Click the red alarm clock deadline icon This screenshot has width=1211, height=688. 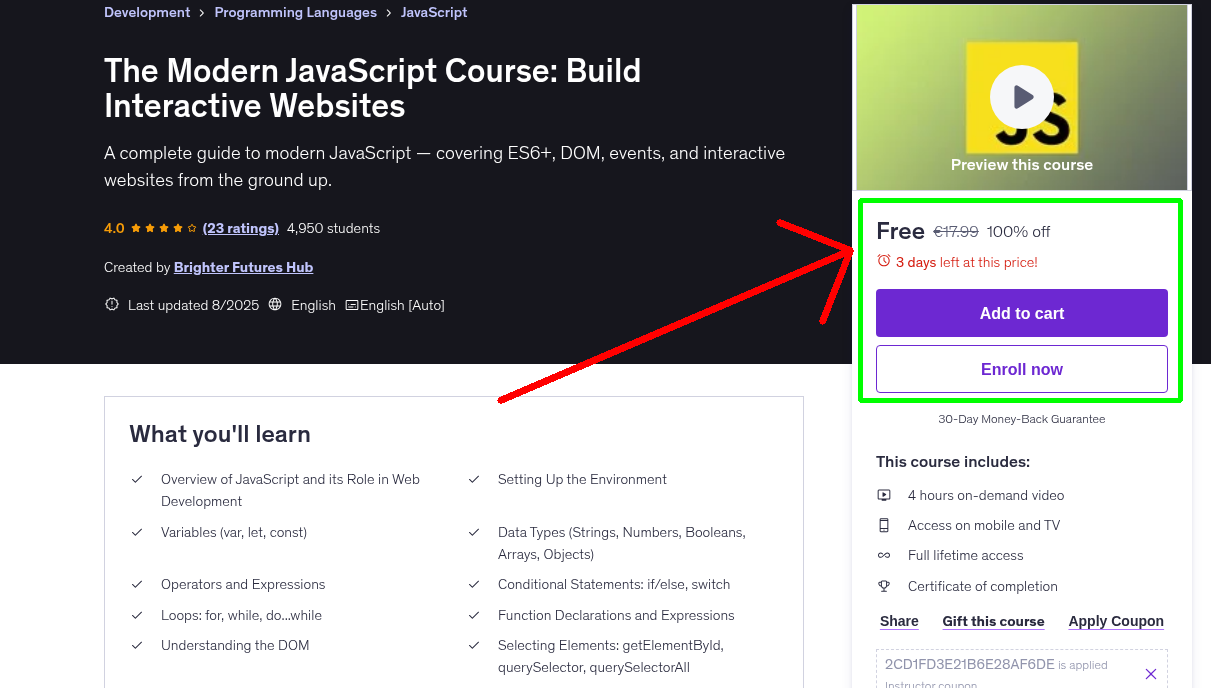click(x=883, y=259)
